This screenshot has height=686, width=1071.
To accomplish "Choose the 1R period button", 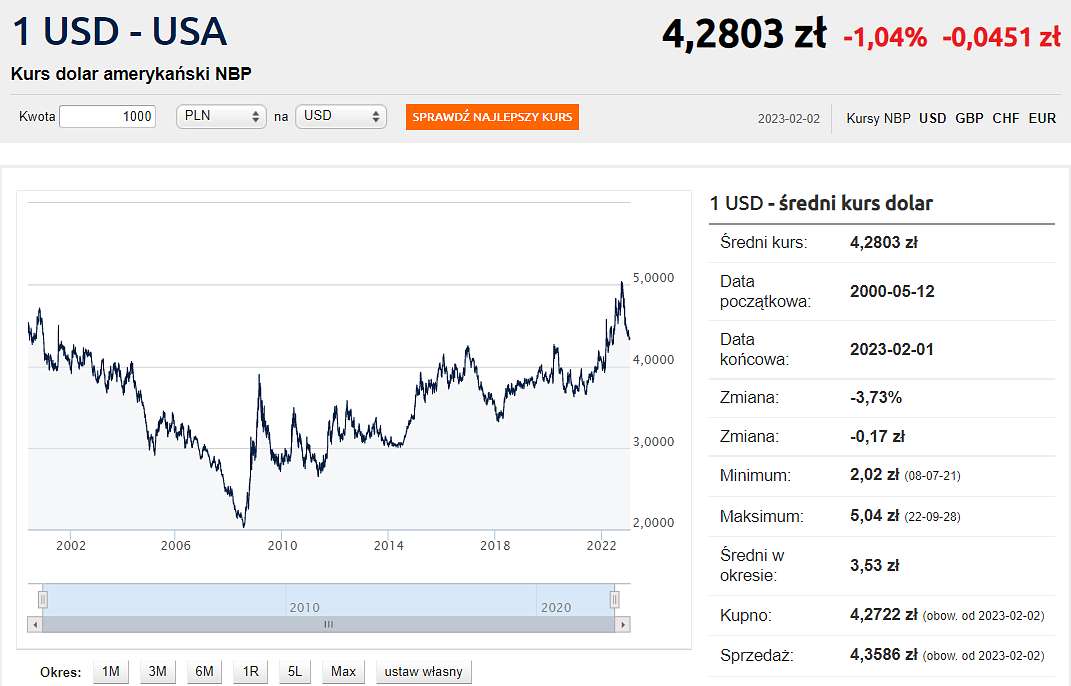I will tap(251, 672).
